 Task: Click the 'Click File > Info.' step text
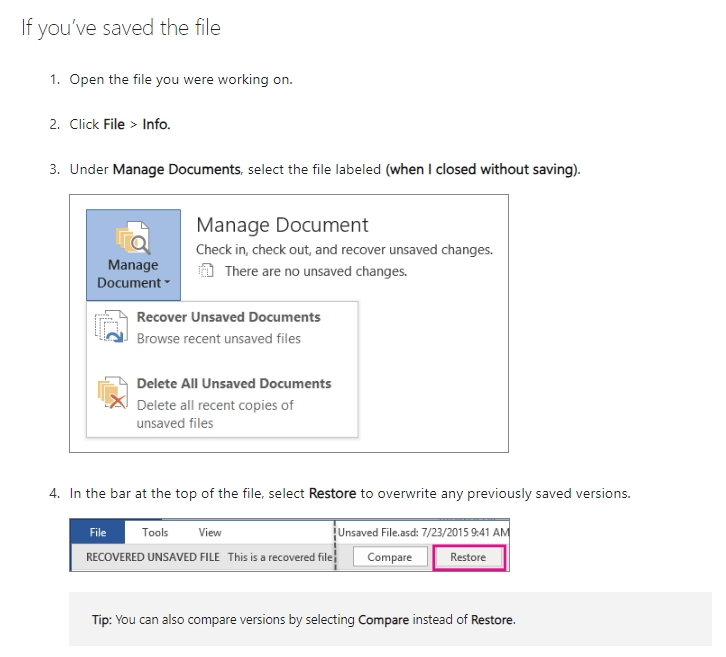tap(120, 125)
